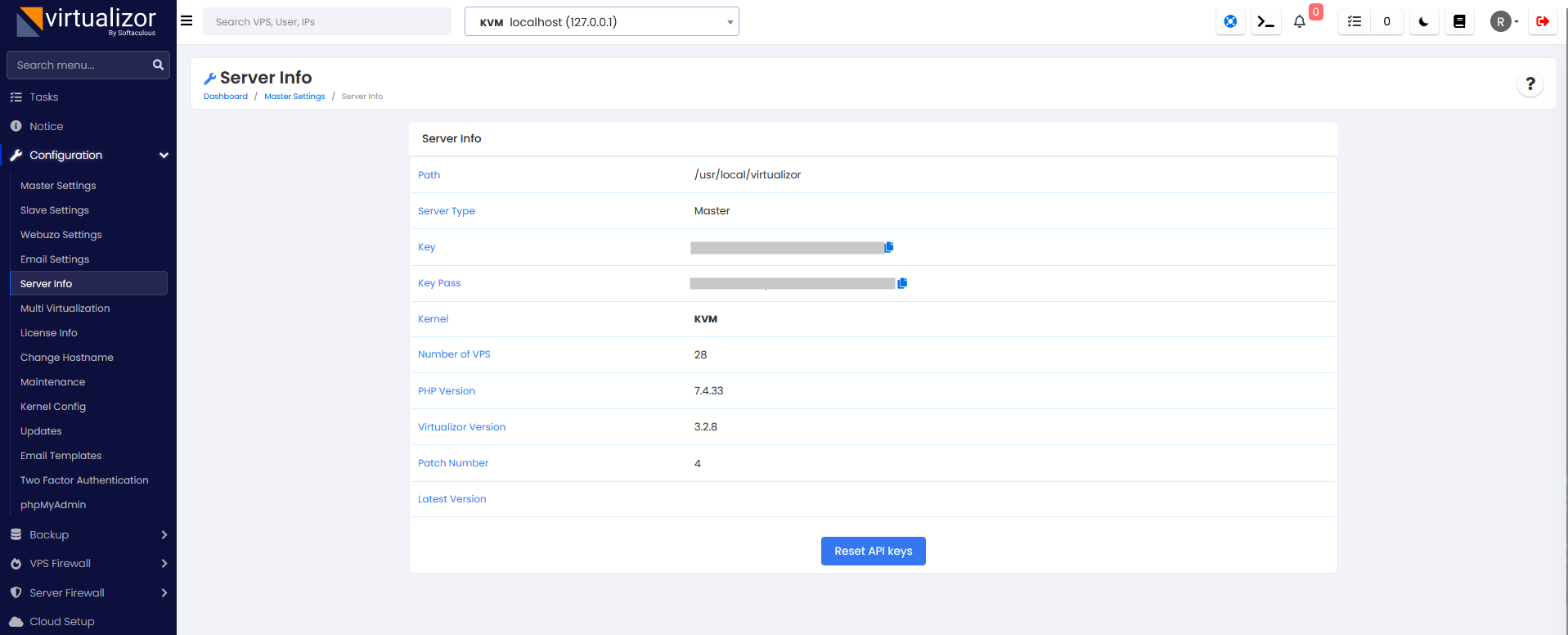
Task: Focus the Search VPS, User, IPs field
Action: [x=327, y=22]
